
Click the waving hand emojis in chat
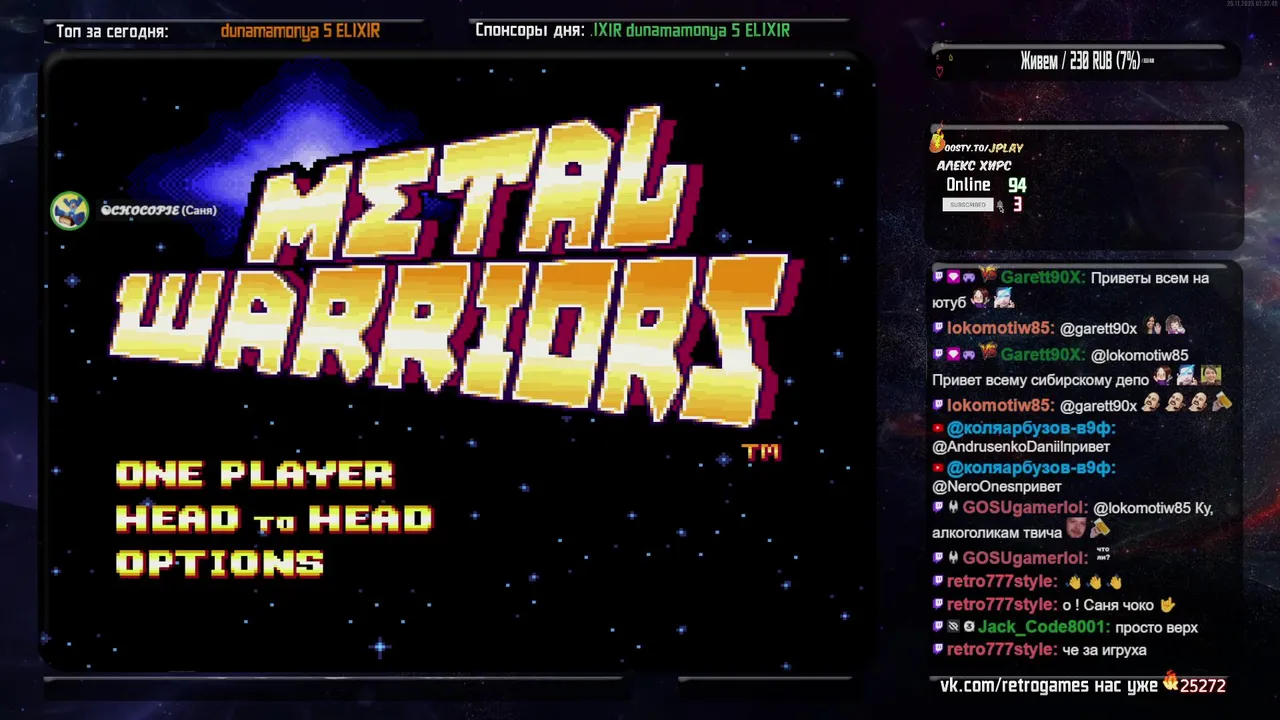(1095, 583)
